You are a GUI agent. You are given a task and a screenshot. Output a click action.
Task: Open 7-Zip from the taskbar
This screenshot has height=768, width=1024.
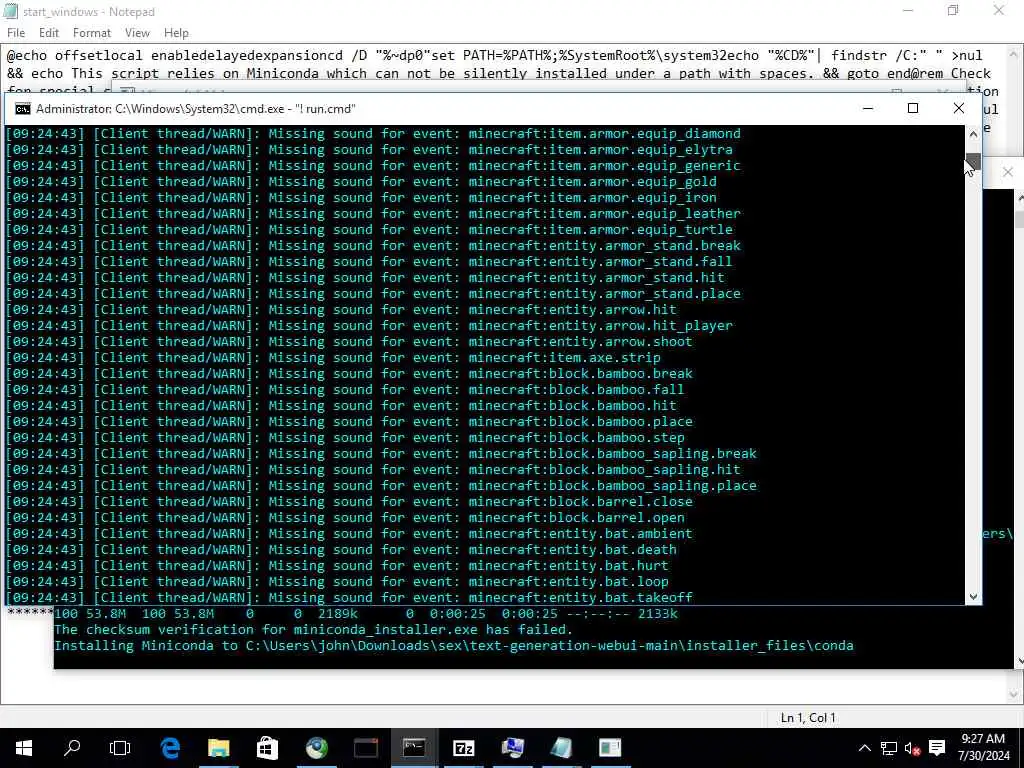coord(464,748)
